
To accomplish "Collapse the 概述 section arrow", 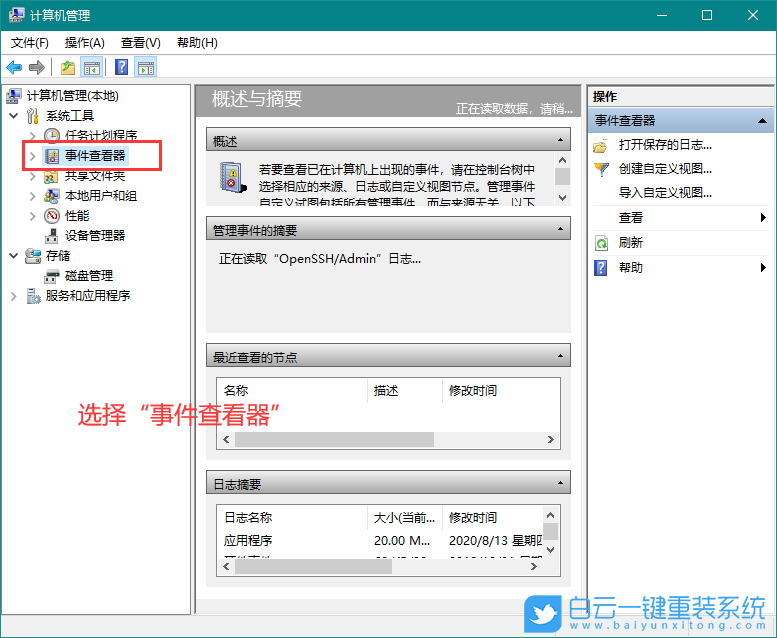I will coord(560,140).
